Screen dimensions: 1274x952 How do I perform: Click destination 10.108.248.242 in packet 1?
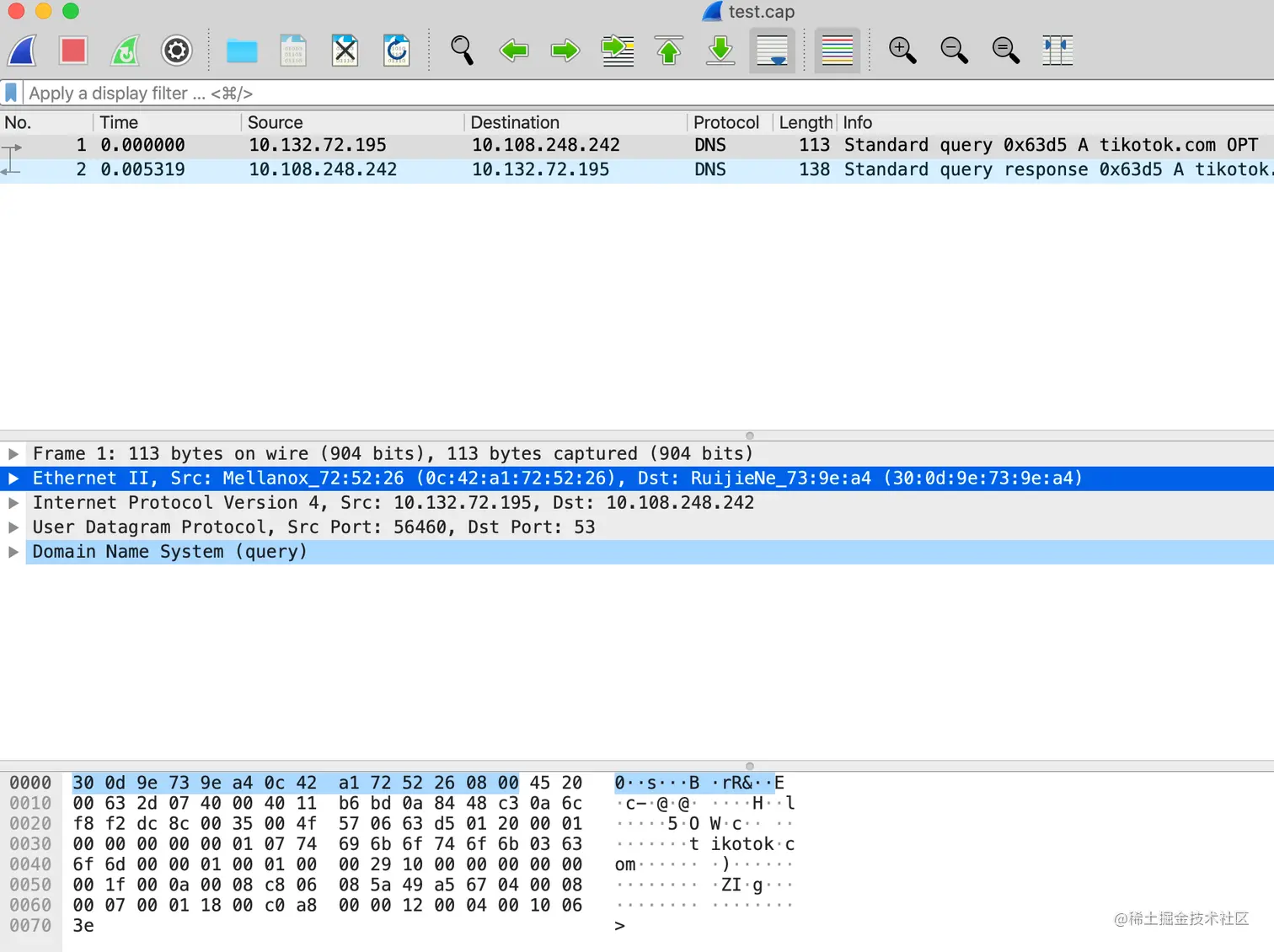(x=545, y=145)
